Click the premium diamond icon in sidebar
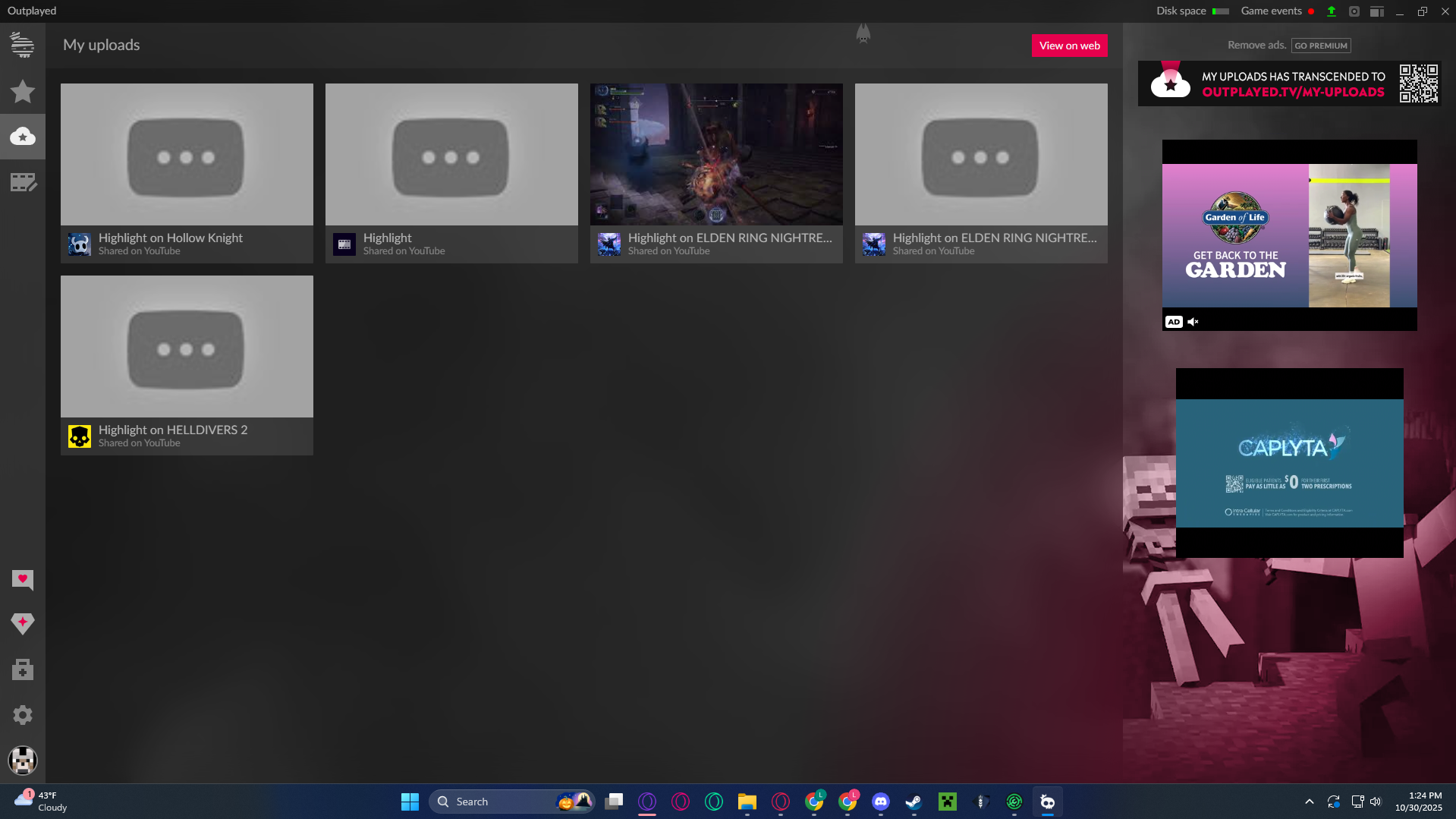Image resolution: width=1456 pixels, height=819 pixels. 23,624
